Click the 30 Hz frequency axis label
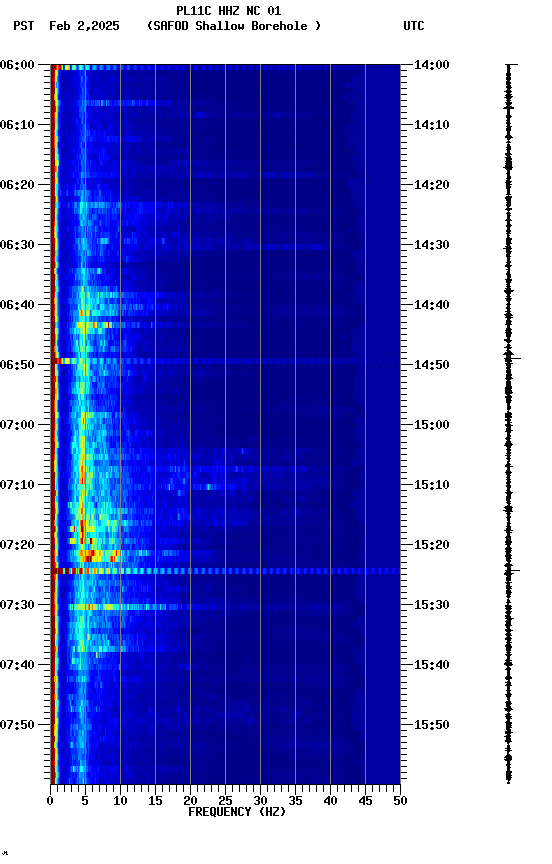552x864 pixels. pyautogui.click(x=260, y=802)
